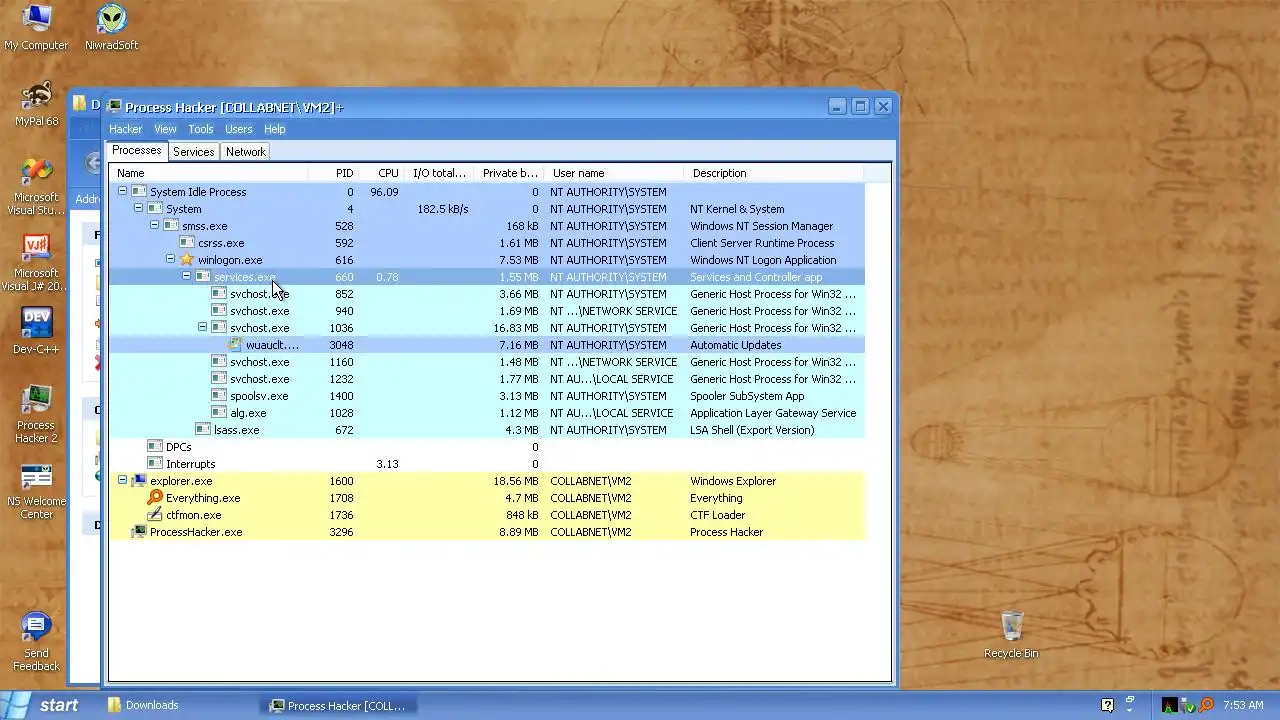
Task: Click the alg.exe process icon
Action: pos(219,413)
